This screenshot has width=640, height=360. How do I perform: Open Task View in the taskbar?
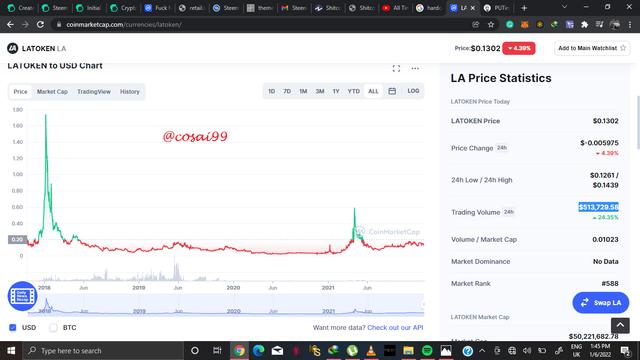217,351
